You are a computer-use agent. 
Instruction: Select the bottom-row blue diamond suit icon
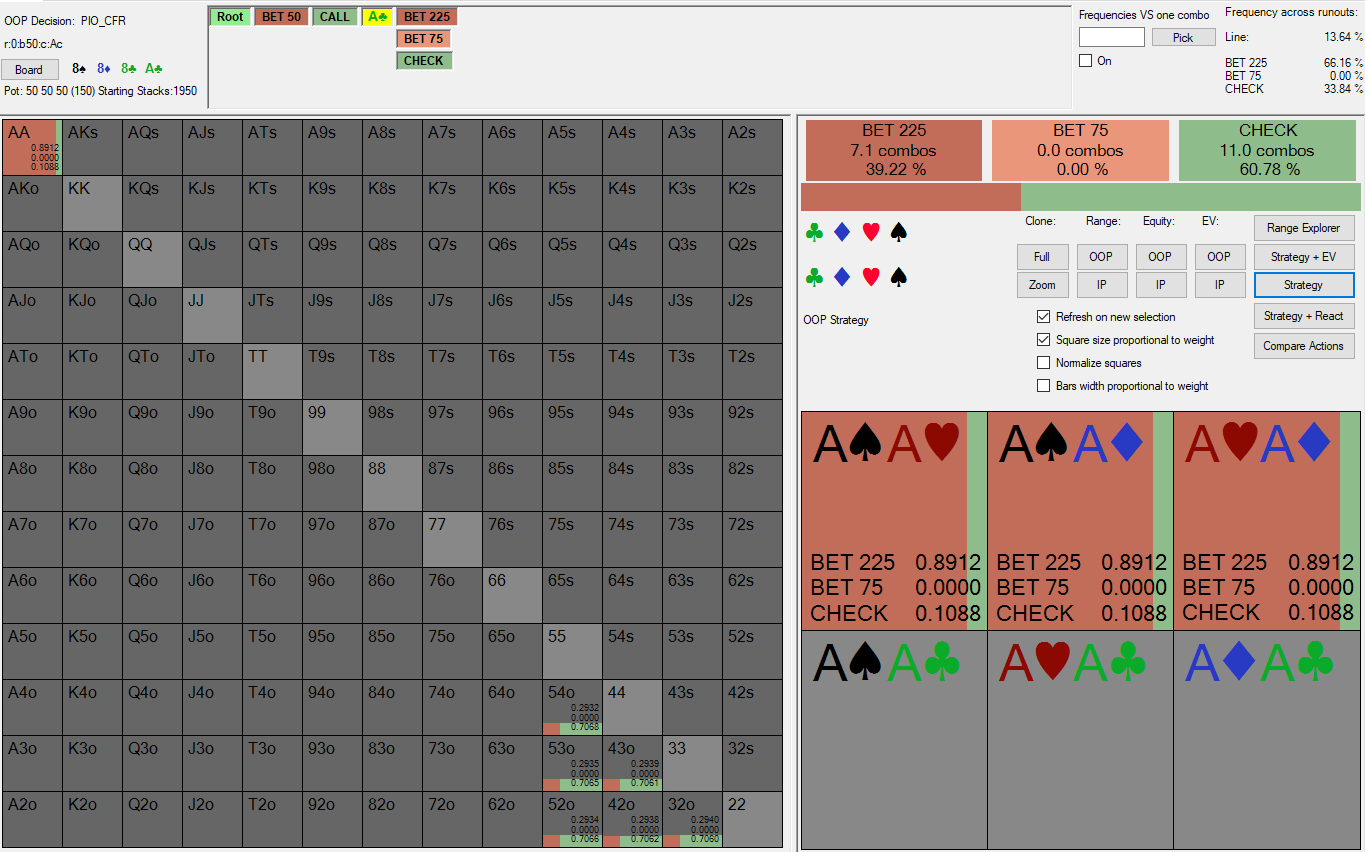point(842,277)
